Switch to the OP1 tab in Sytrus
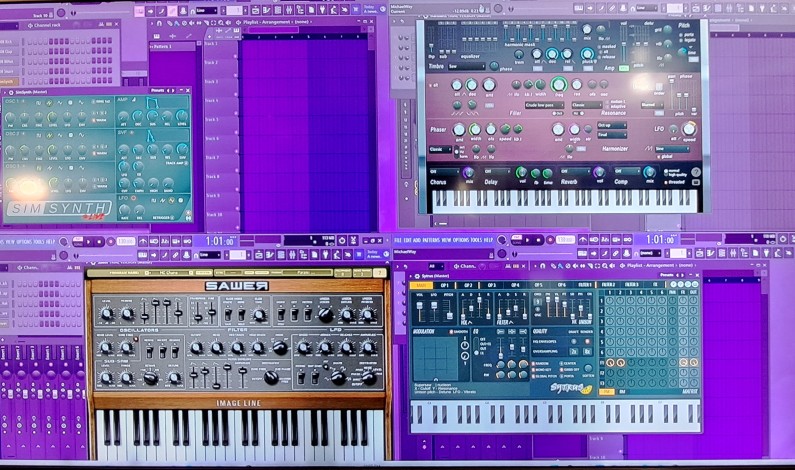Screen dimensions: 795x470 click(x=445, y=285)
